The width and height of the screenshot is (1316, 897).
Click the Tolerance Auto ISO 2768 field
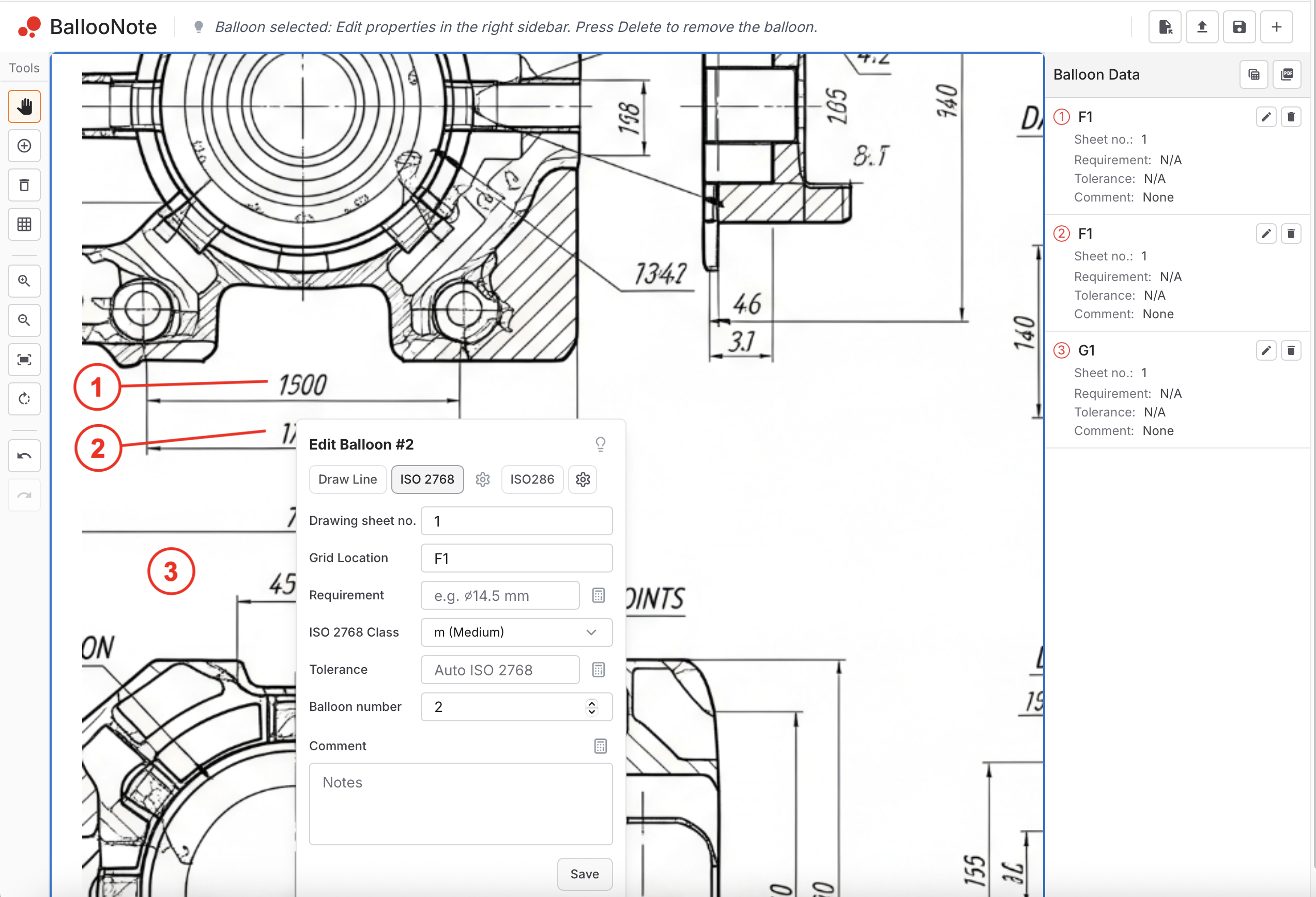click(x=500, y=670)
